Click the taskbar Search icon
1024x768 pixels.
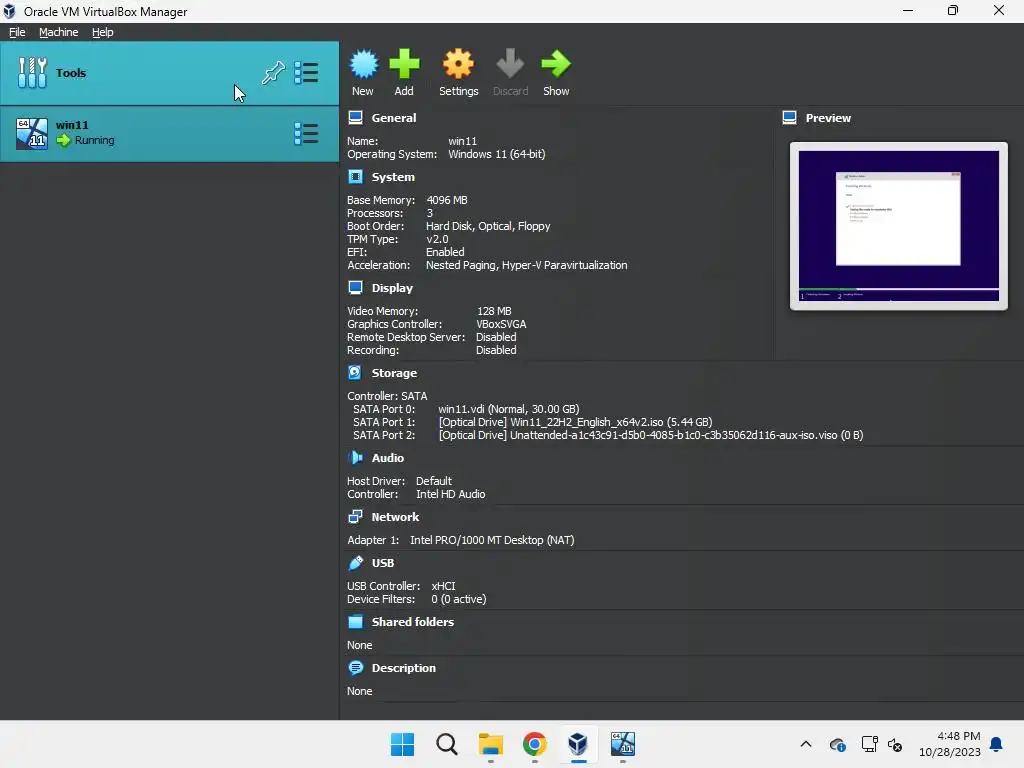pyautogui.click(x=447, y=744)
